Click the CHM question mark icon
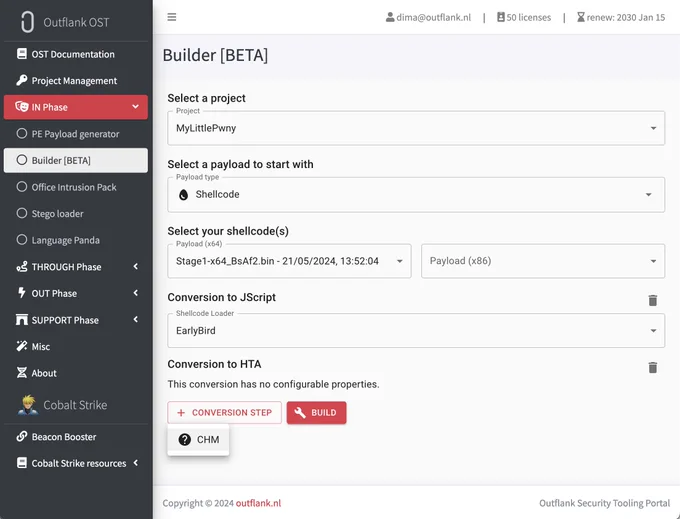The height and width of the screenshot is (519, 680). (184, 439)
